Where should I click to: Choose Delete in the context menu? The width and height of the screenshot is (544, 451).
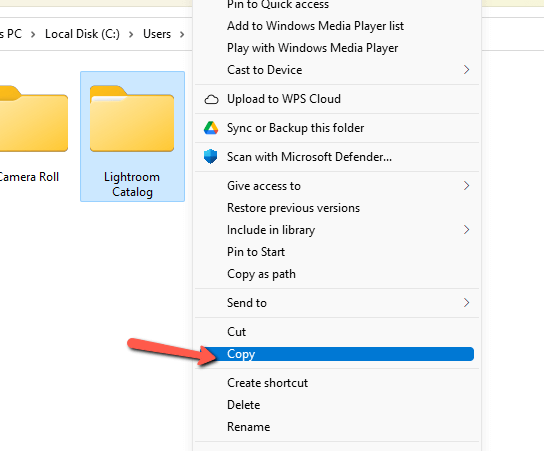(244, 405)
